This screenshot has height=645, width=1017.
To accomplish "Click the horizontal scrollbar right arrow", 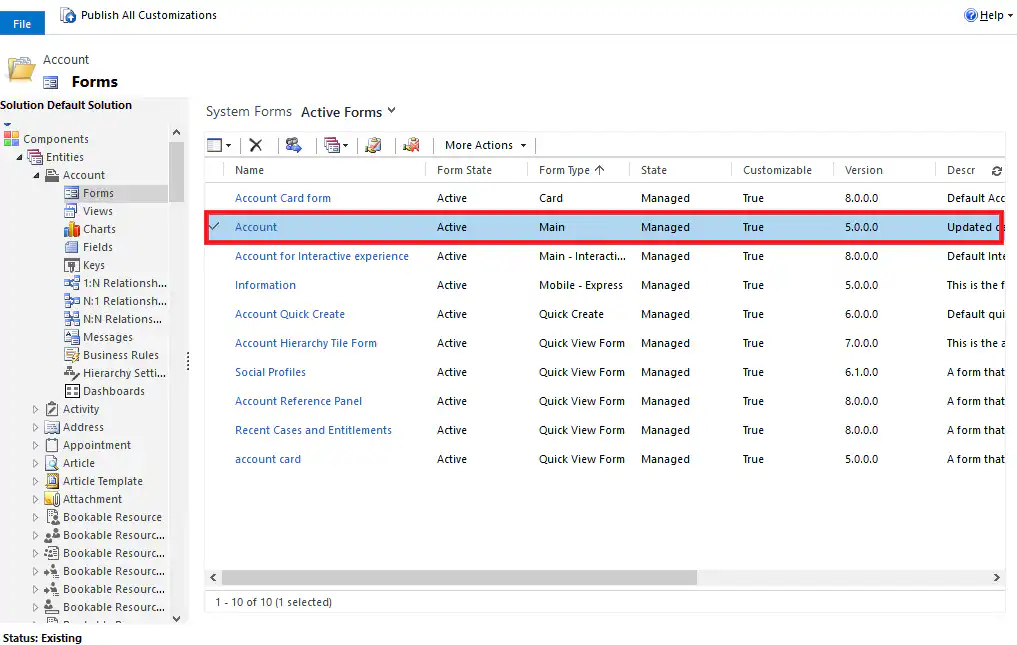I will (996, 577).
